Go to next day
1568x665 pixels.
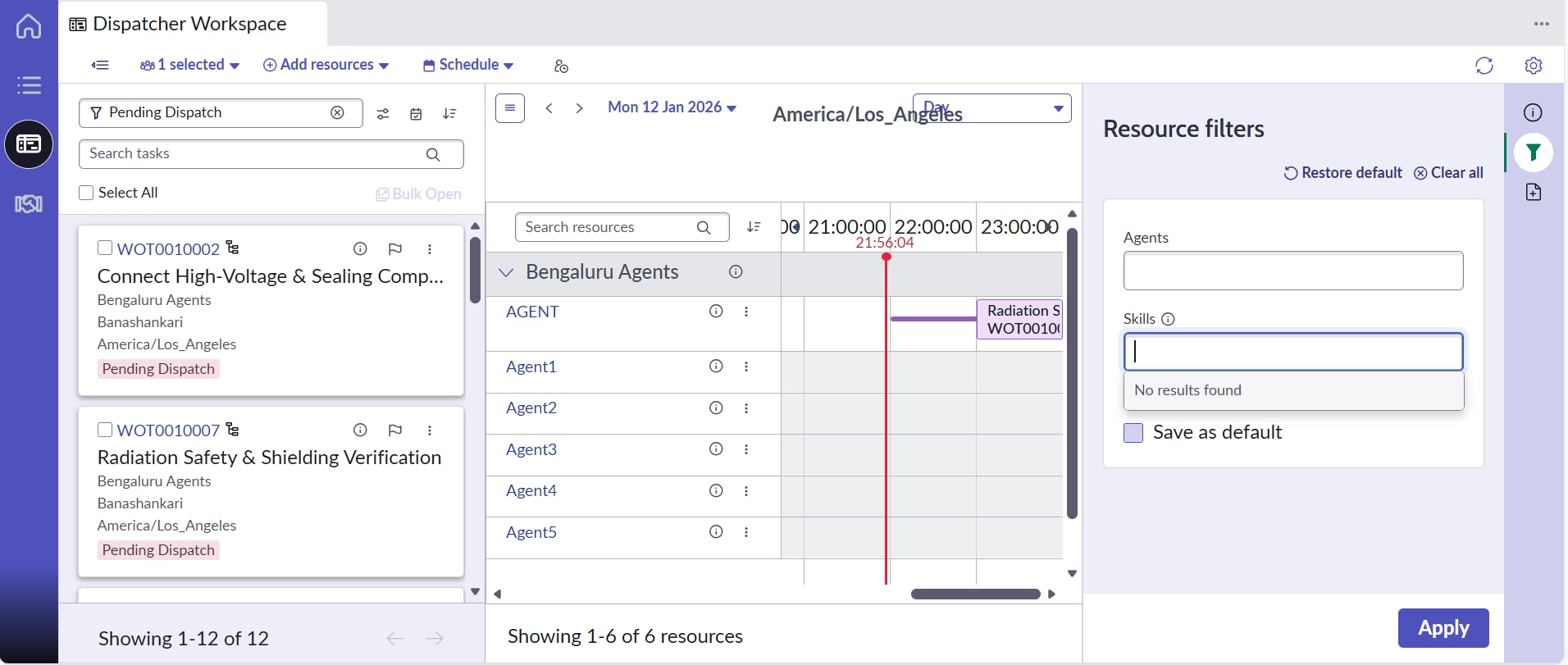coord(579,108)
